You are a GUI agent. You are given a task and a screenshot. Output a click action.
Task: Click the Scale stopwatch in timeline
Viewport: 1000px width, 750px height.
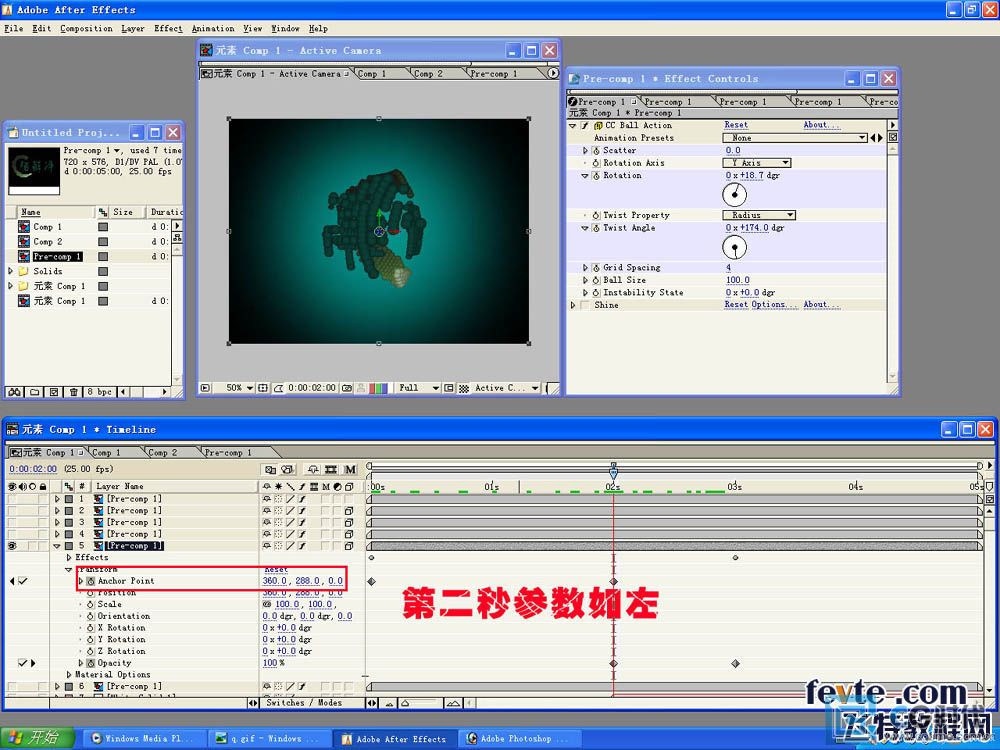[x=91, y=605]
